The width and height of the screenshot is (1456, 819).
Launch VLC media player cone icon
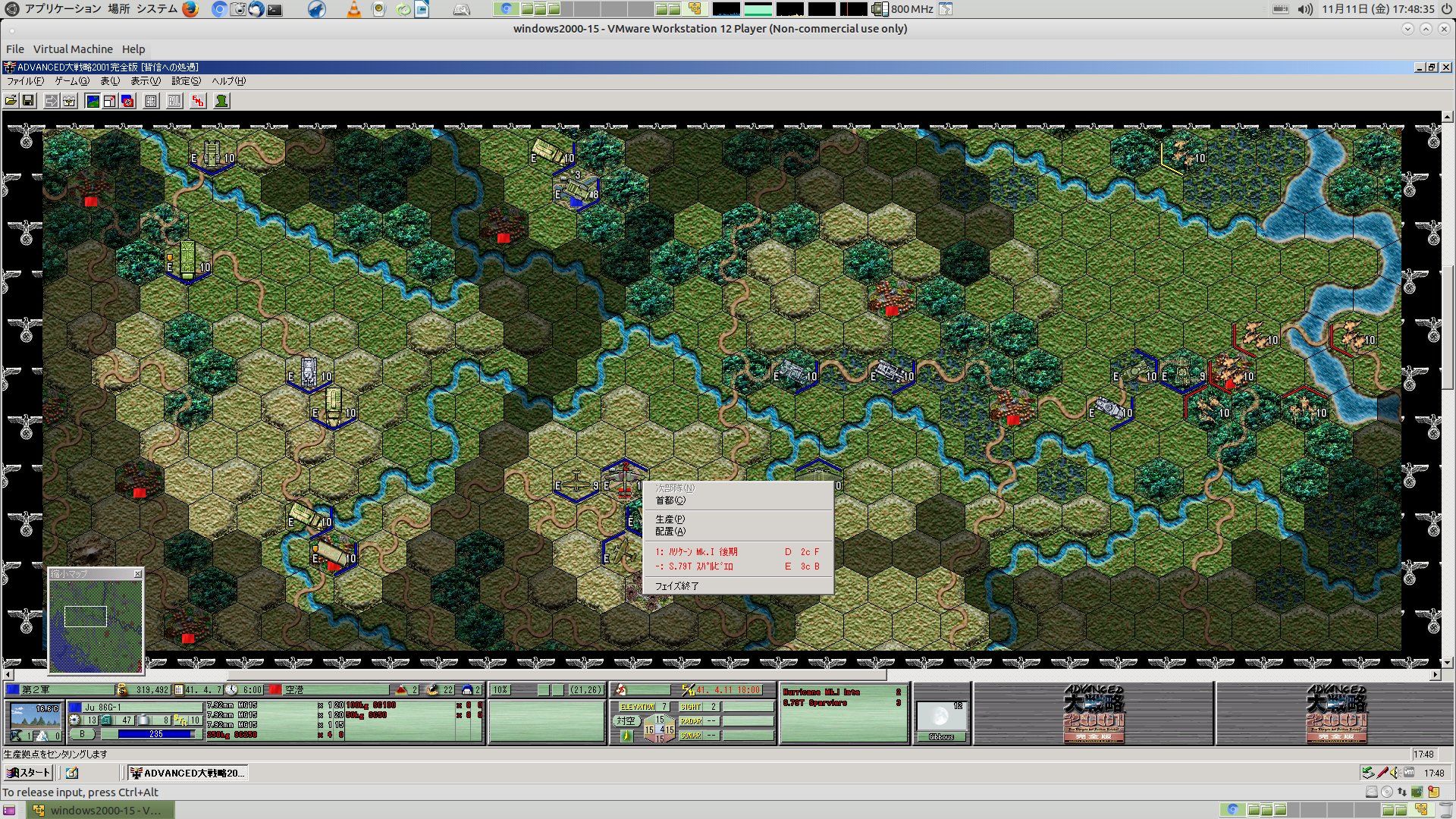point(353,9)
